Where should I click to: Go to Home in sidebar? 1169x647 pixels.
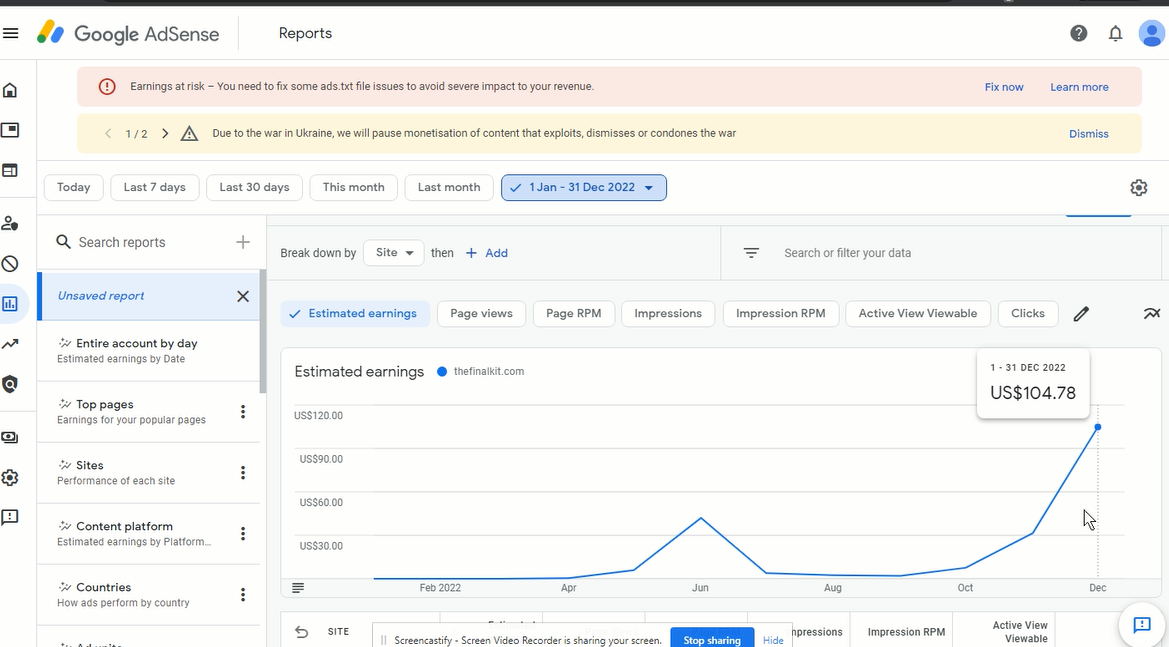tap(10, 90)
